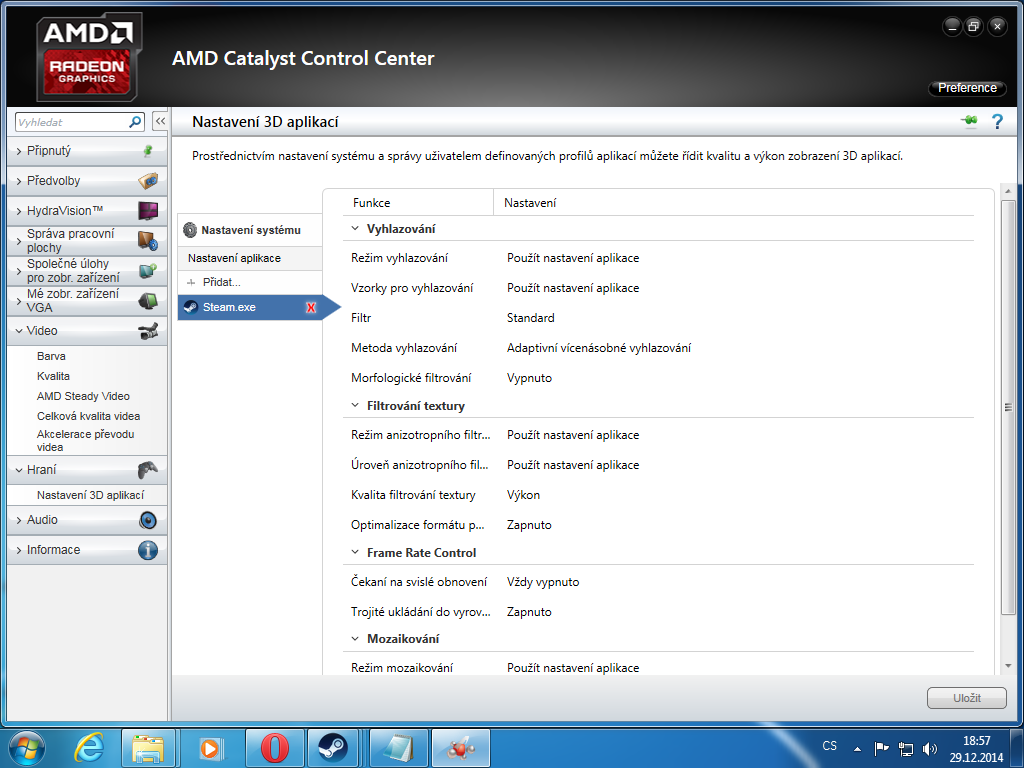Collapse the Frame Rate Control section
This screenshot has height=768, width=1024.
[x=355, y=553]
